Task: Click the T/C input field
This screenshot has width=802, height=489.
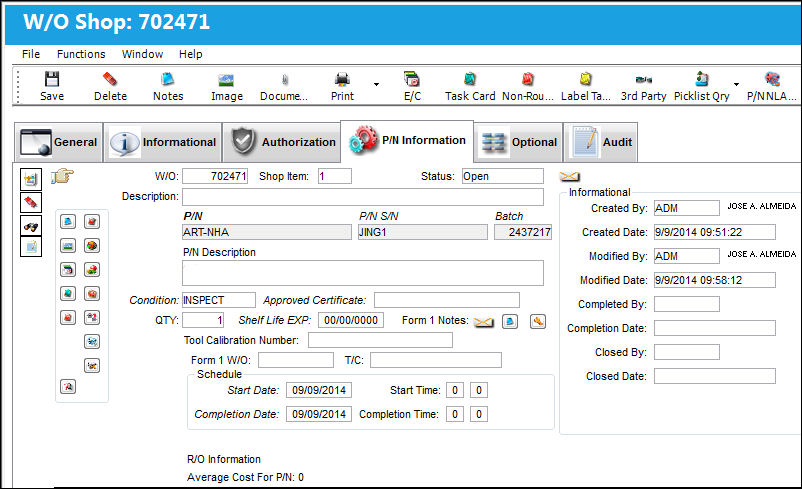Action: [x=436, y=360]
